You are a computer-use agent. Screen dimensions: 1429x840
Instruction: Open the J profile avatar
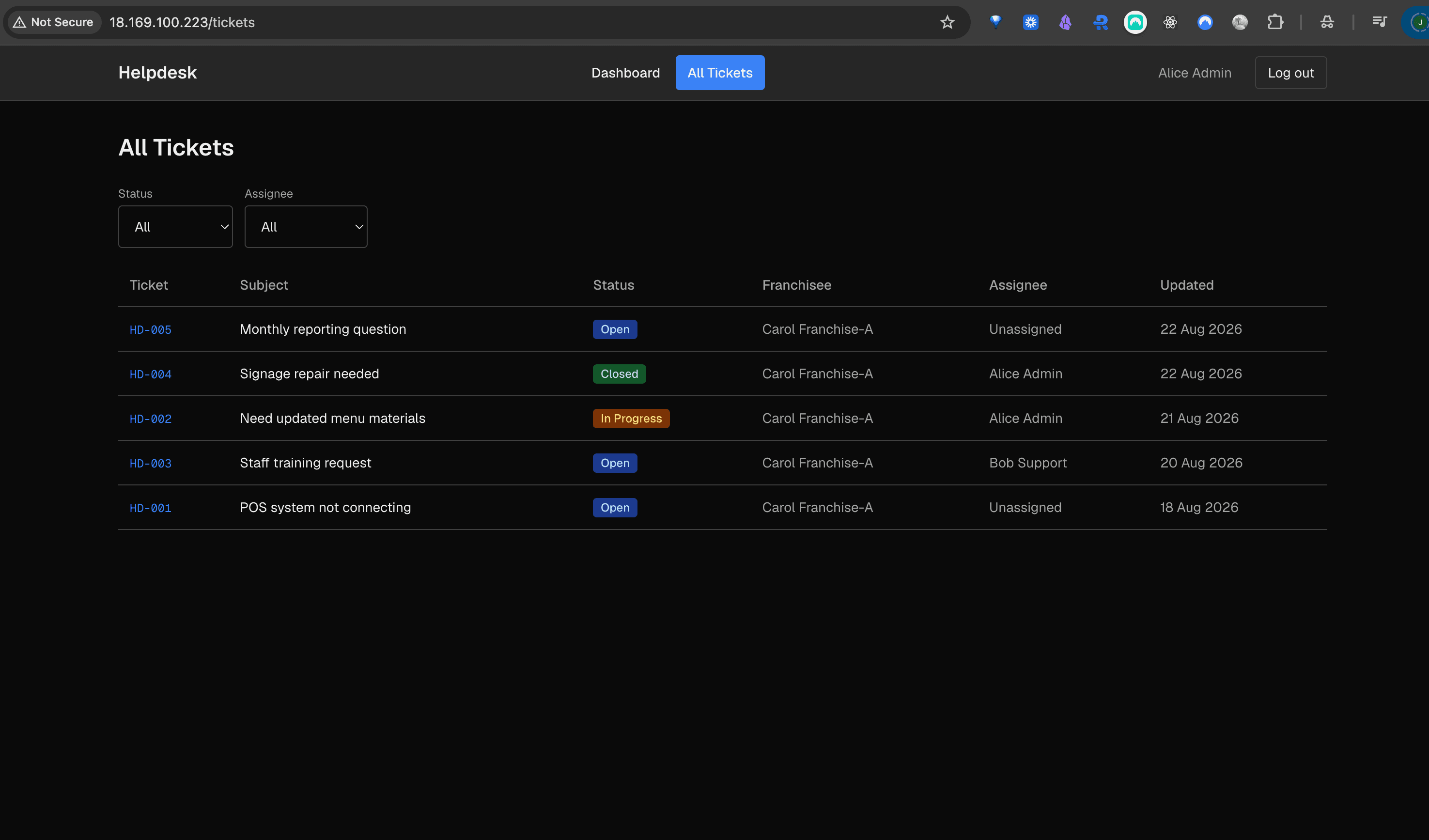coord(1419,22)
